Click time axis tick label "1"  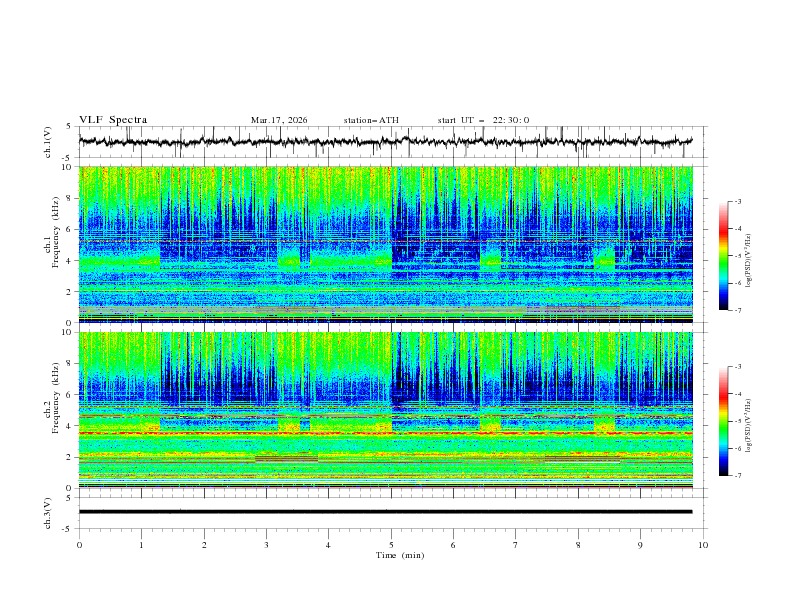click(141, 545)
